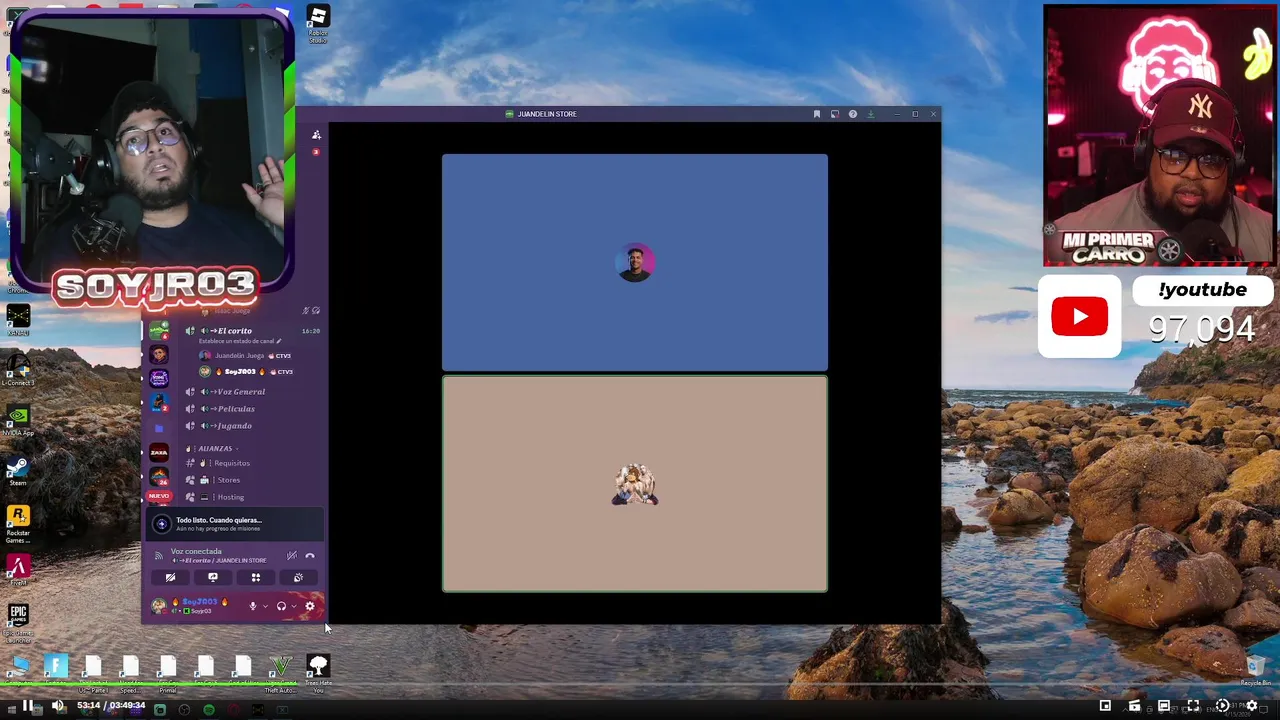Pause the video playback
This screenshot has width=1280, height=720.
pos(27,706)
